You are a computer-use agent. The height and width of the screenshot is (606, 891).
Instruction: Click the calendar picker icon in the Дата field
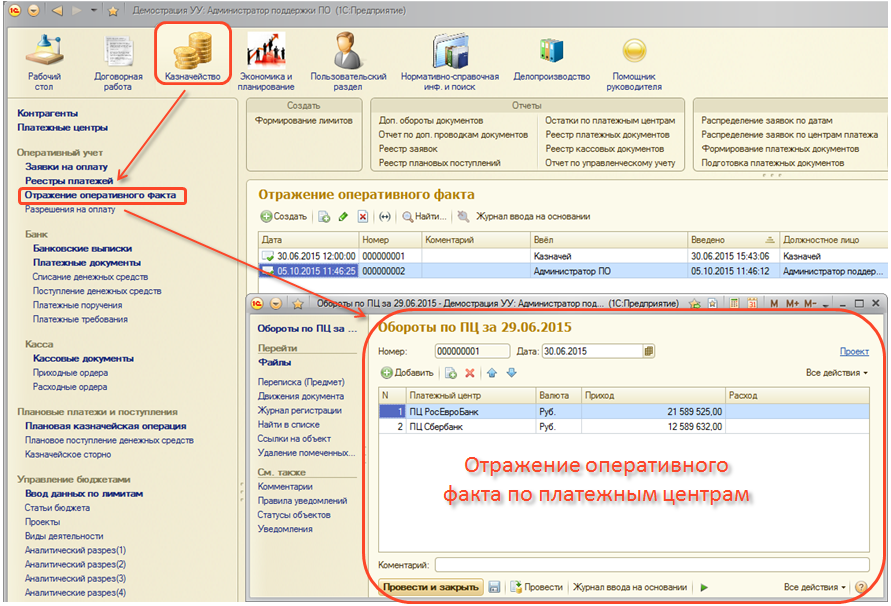(649, 351)
